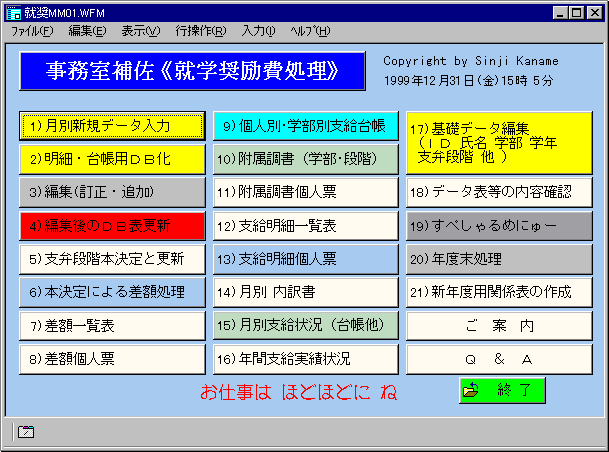Open the 入力(I) menu

pyautogui.click(x=258, y=31)
